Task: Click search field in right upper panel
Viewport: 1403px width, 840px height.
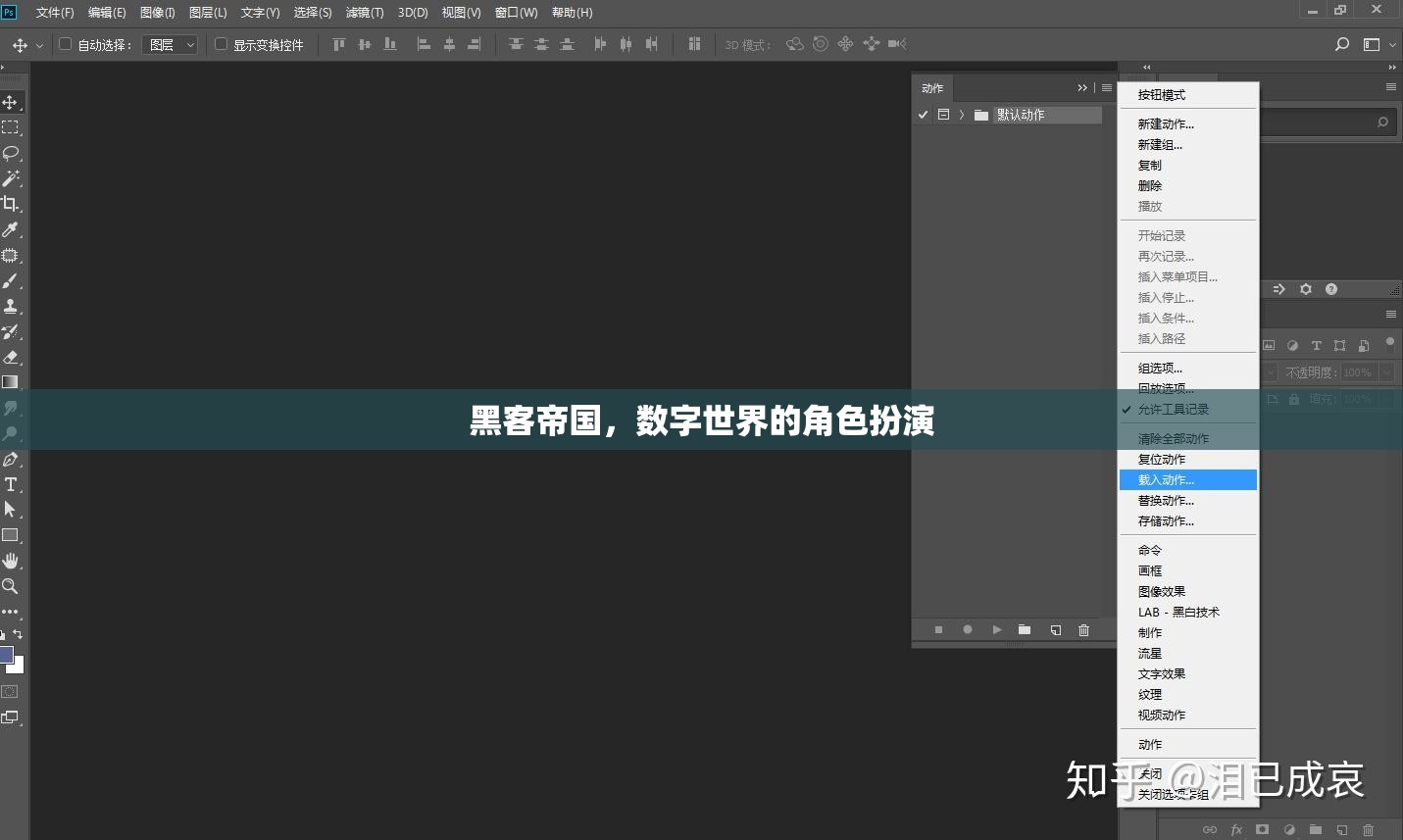Action: [x=1328, y=123]
